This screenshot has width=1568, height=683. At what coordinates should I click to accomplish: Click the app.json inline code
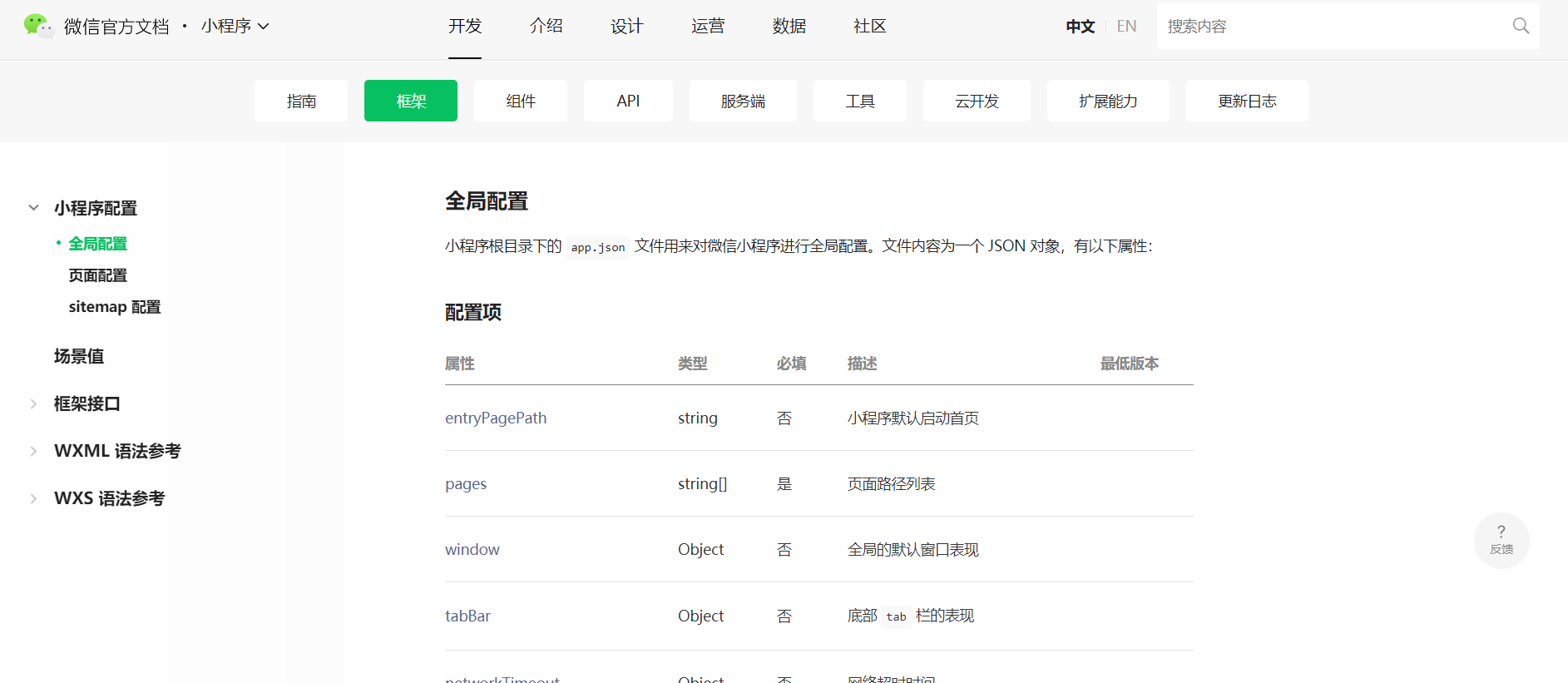point(598,247)
